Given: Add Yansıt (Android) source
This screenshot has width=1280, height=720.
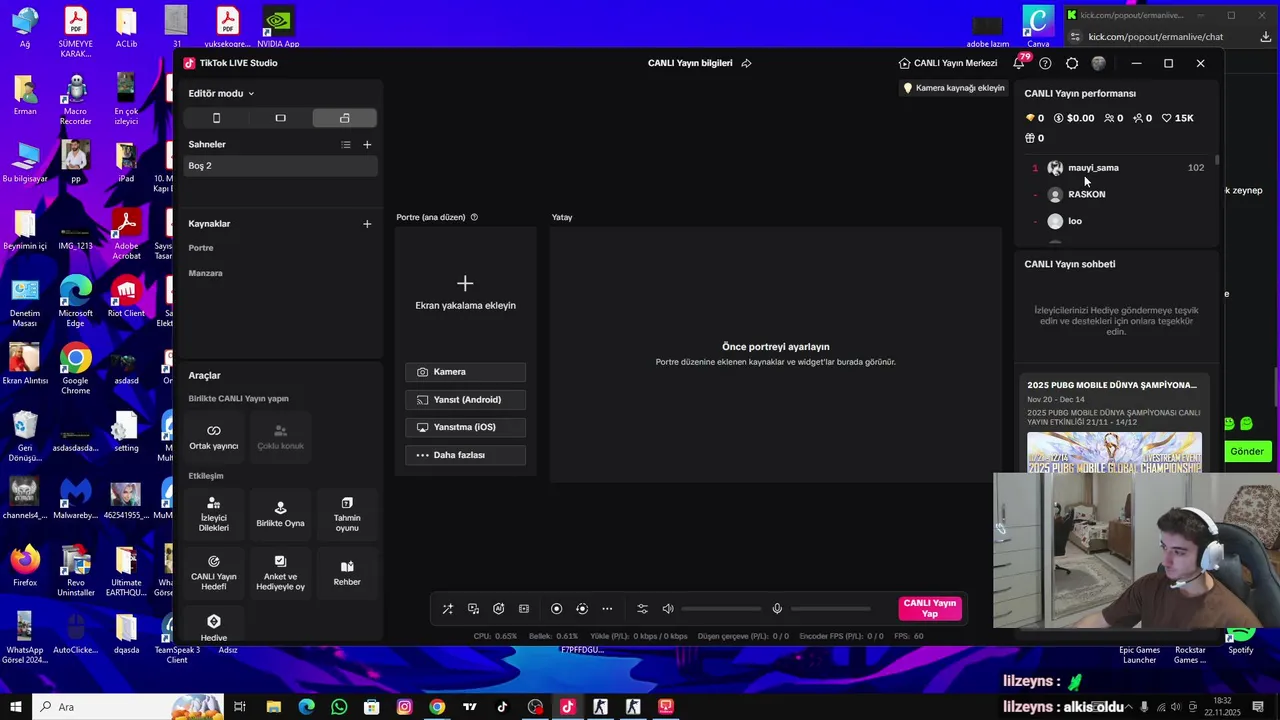Looking at the screenshot, I should point(465,400).
